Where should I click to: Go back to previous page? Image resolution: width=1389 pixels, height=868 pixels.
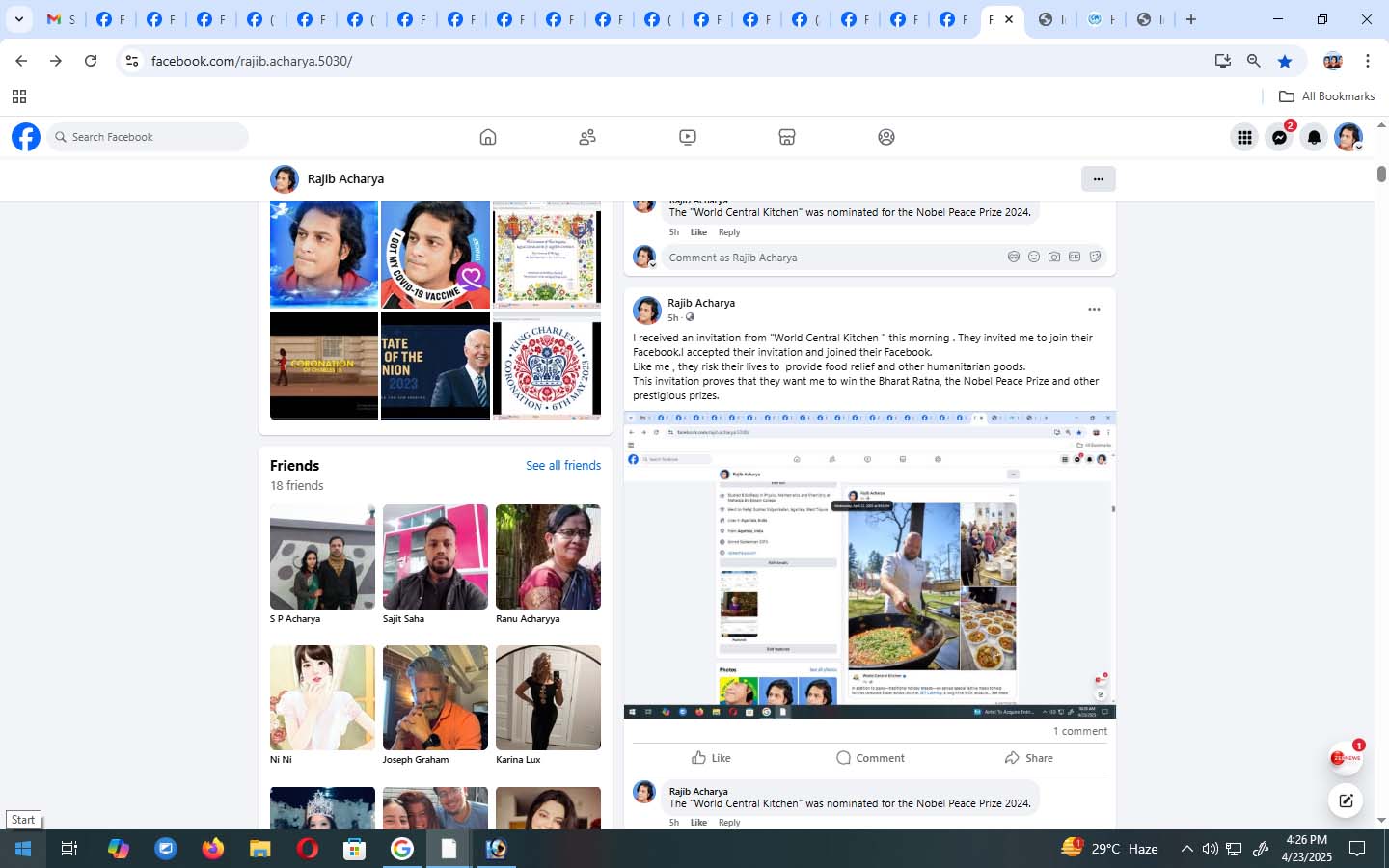(21, 61)
